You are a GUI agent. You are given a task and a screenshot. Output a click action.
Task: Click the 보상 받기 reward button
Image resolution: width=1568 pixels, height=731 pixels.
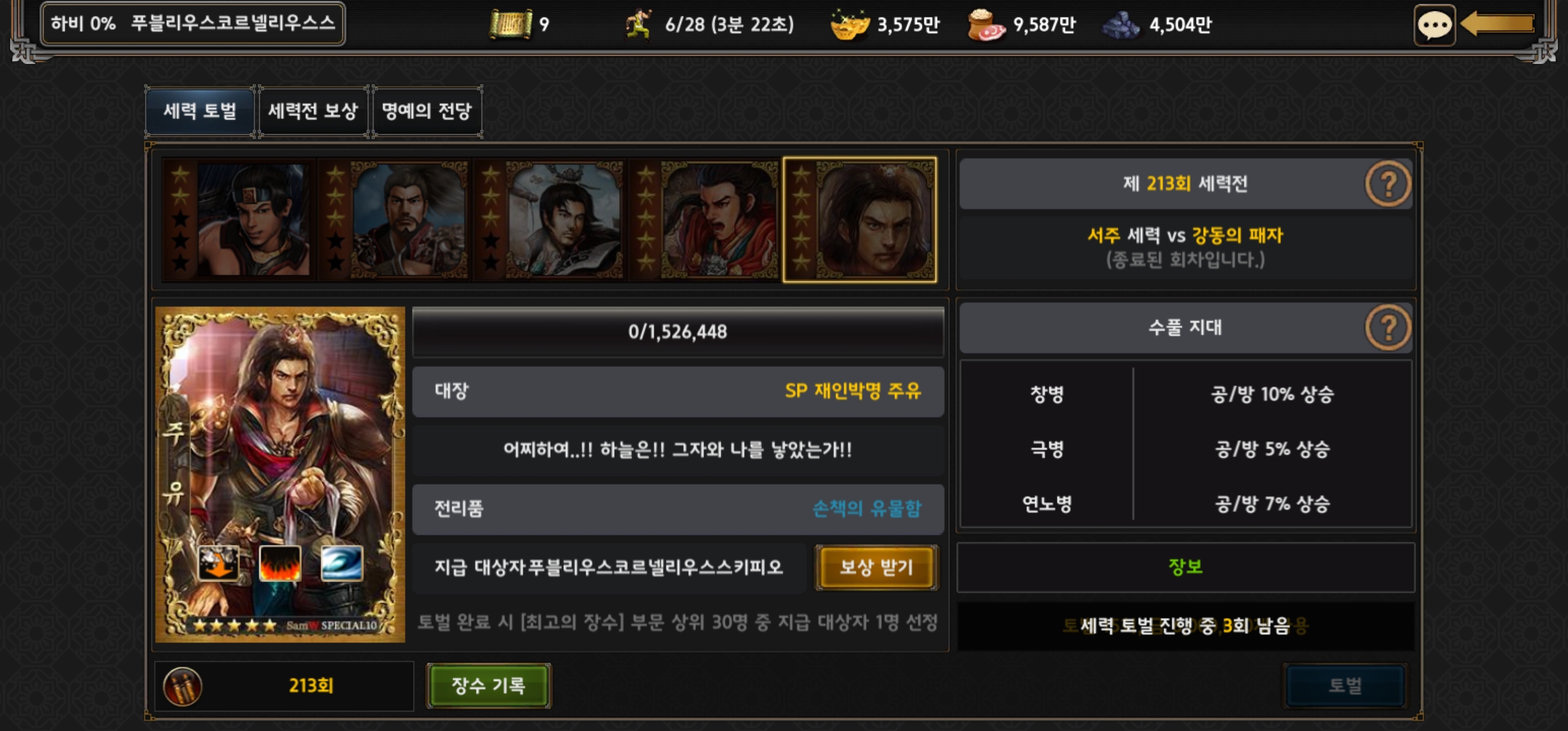point(877,567)
